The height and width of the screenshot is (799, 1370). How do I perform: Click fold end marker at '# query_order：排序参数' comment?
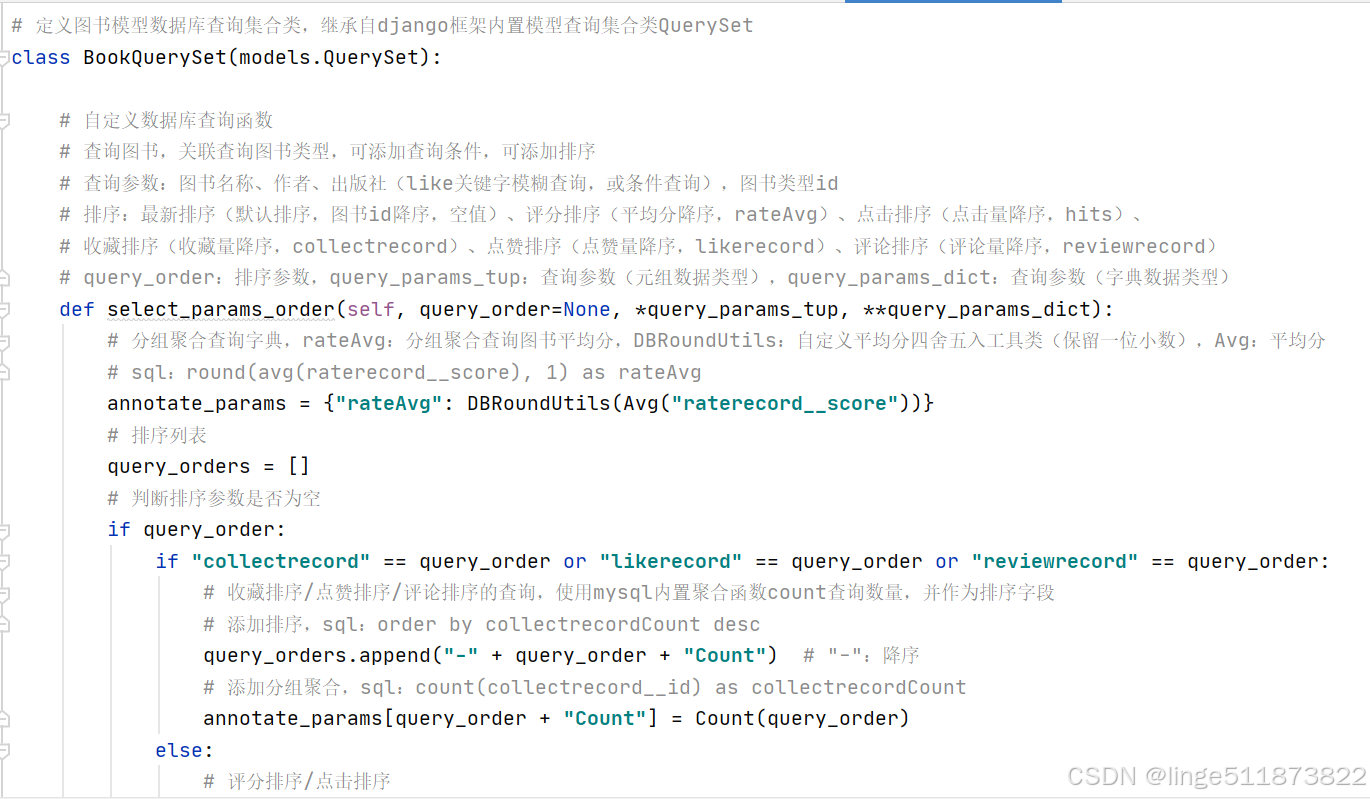tap(4, 277)
